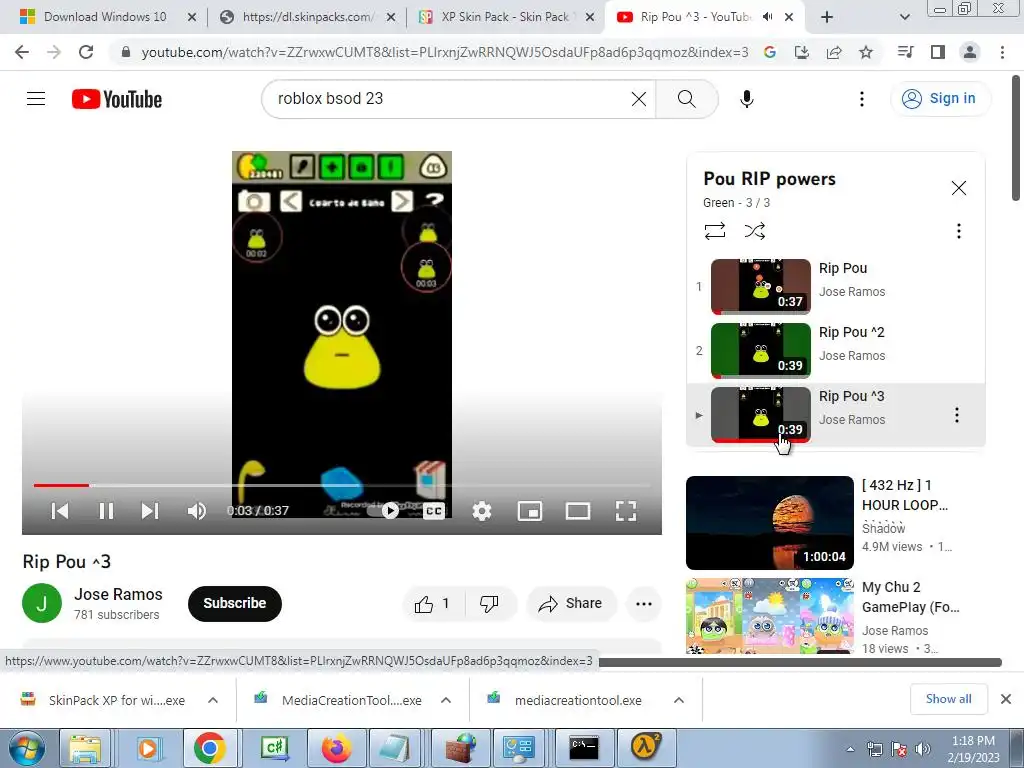Viewport: 1024px width, 768px height.
Task: Close the Pou RIP powers playlist panel
Action: 959,188
